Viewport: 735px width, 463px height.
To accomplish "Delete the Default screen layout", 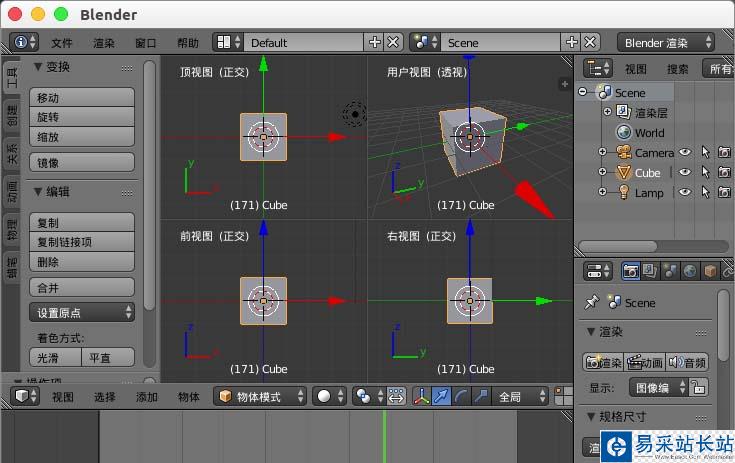I will tap(393, 43).
